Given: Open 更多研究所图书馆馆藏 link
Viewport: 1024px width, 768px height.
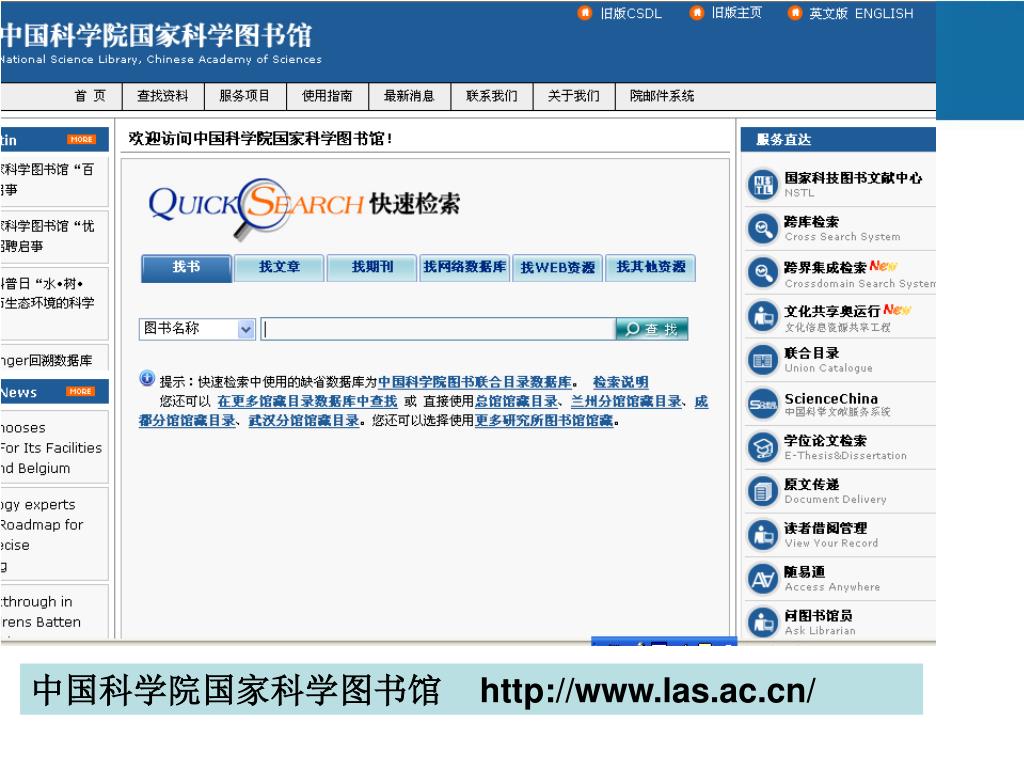Looking at the screenshot, I should point(544,421).
